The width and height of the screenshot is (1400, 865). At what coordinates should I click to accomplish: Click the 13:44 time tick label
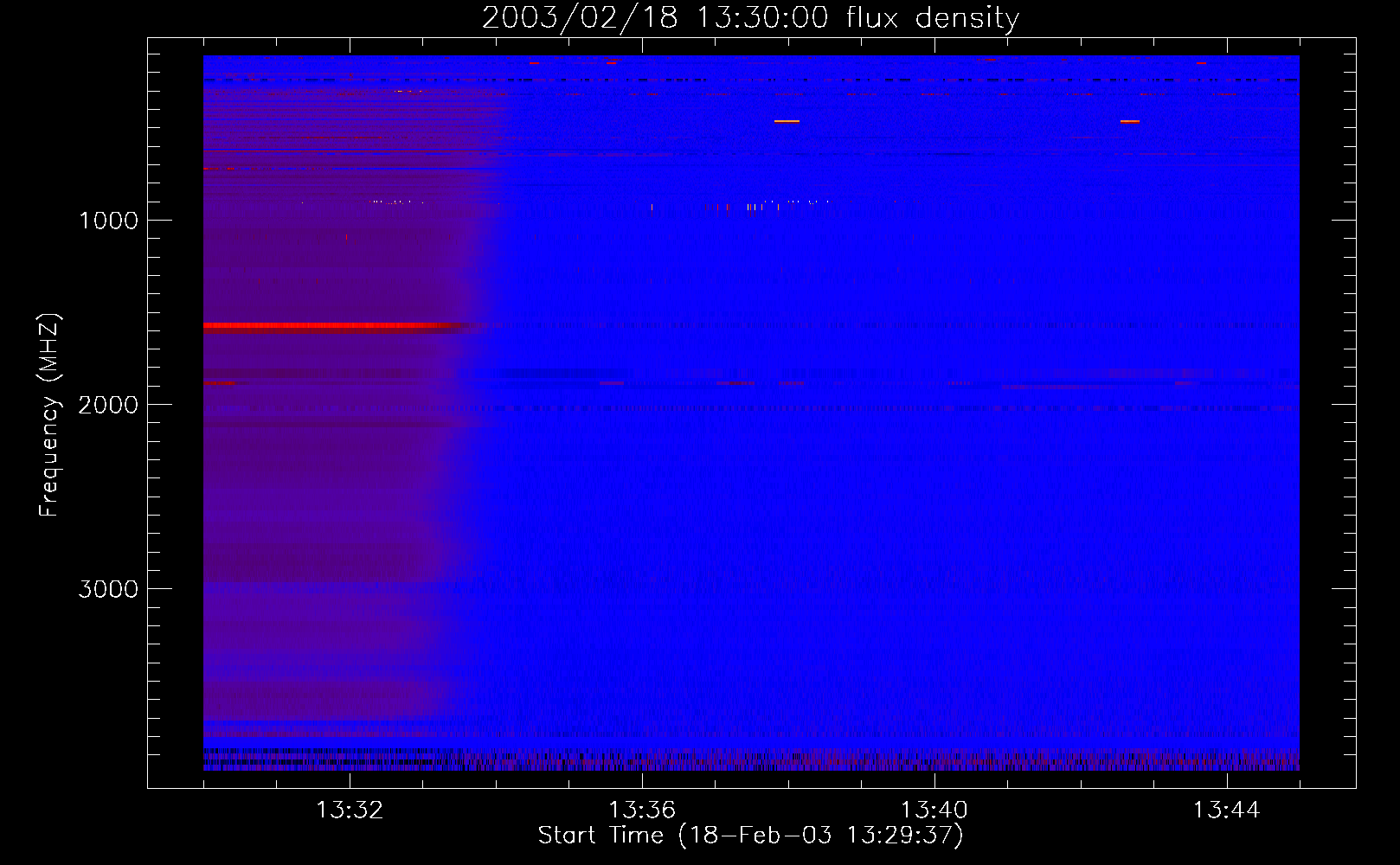tap(1227, 811)
